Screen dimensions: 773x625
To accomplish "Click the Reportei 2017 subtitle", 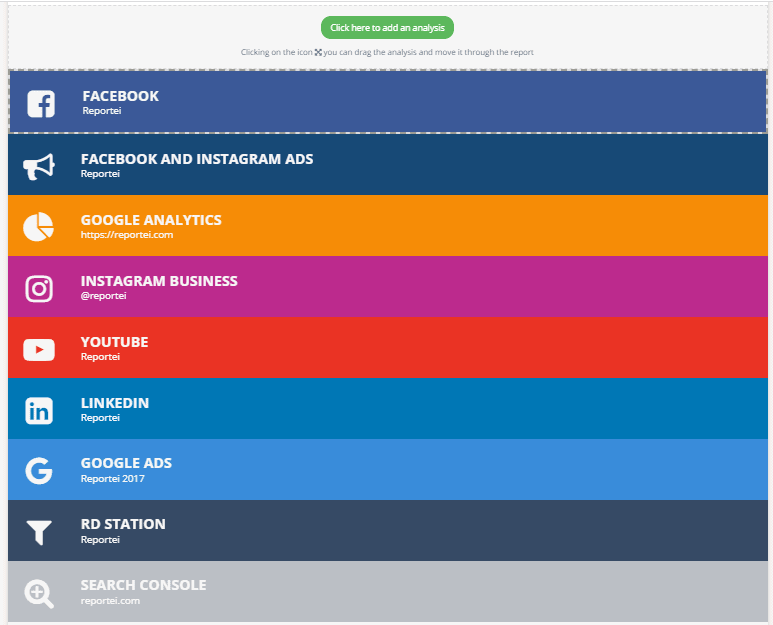I will click(112, 479).
